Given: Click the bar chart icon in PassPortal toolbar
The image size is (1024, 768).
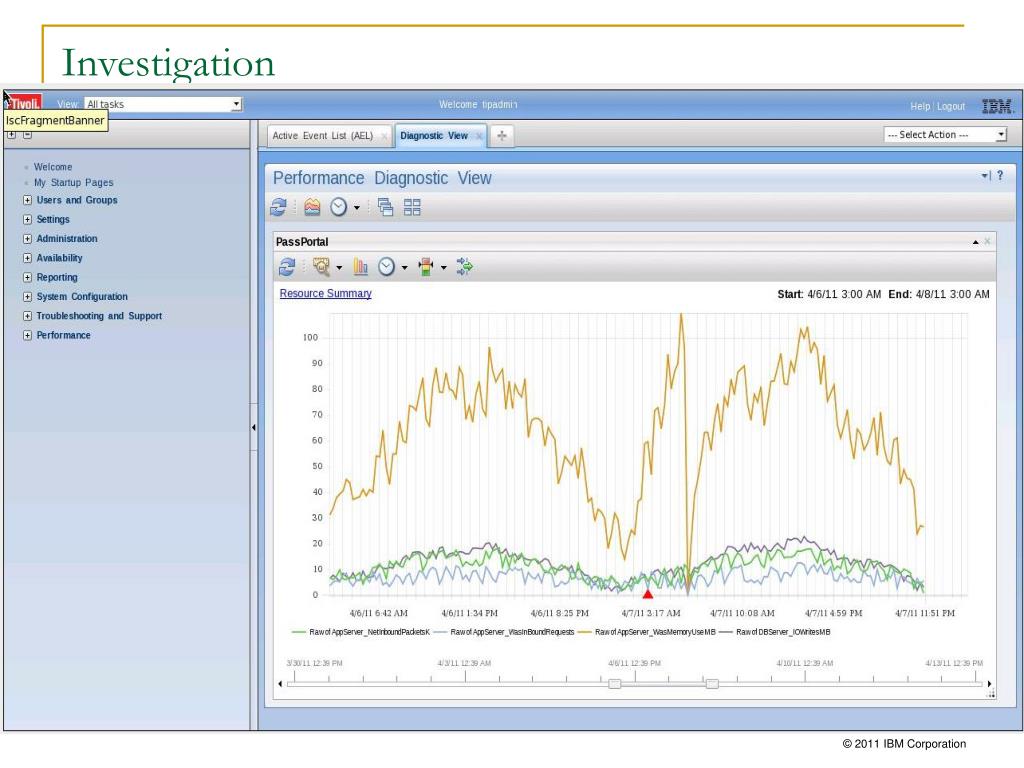Looking at the screenshot, I should 360,266.
